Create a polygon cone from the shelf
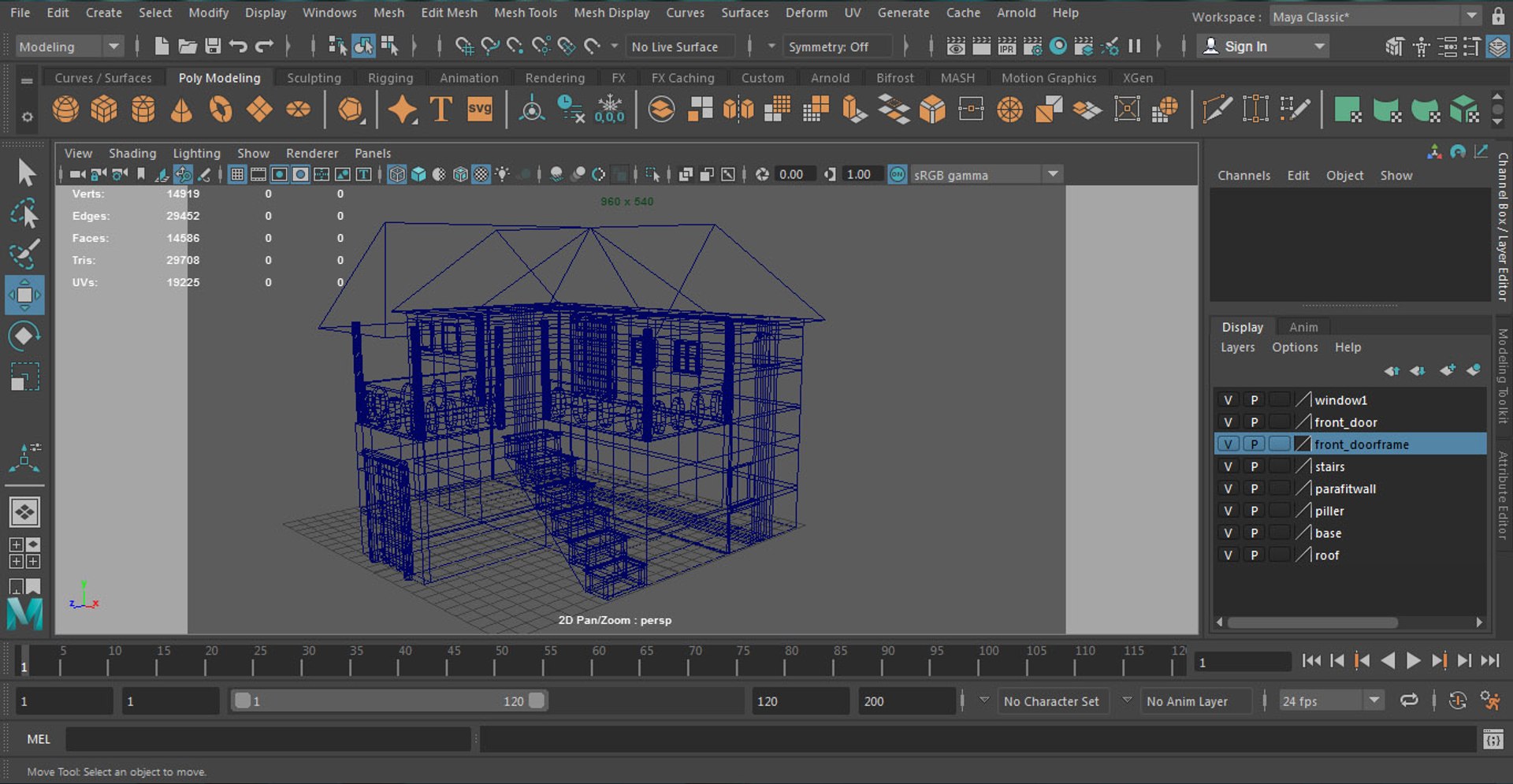Viewport: 1513px width, 784px height. [181, 109]
